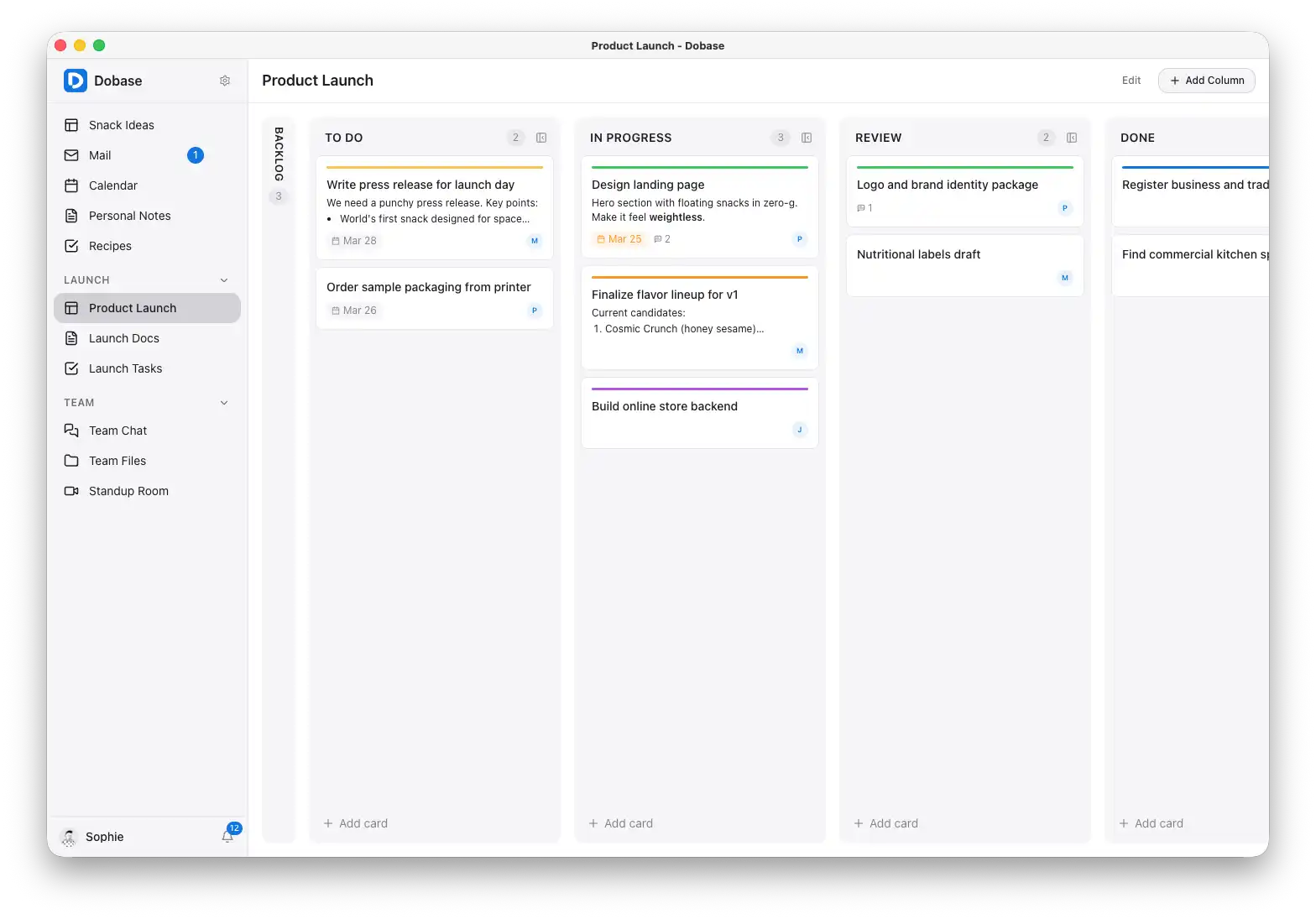1316x919 pixels.
Task: Click the Add Column button
Action: pyautogui.click(x=1206, y=81)
